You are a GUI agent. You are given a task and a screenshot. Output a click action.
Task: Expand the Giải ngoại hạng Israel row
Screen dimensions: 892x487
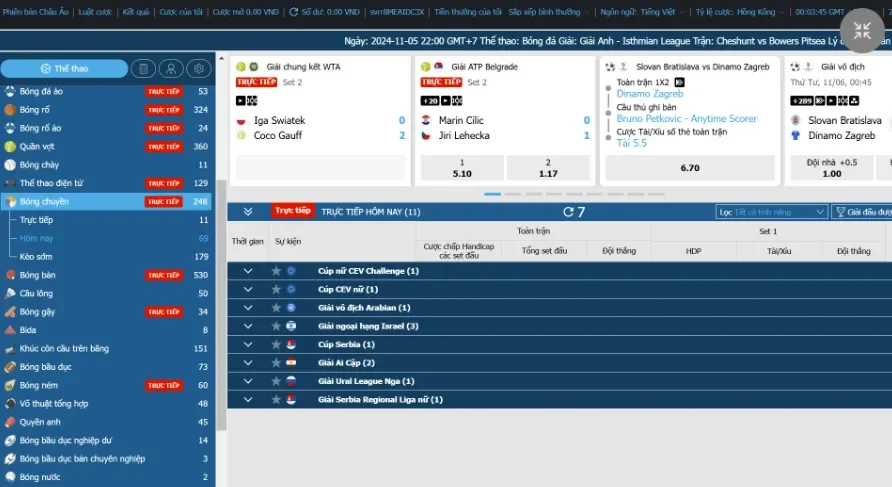[248, 326]
